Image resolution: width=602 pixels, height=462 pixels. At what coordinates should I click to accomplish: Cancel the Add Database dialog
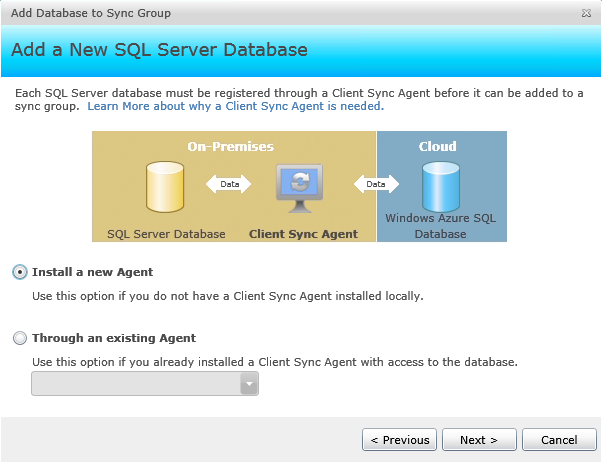[x=559, y=440]
